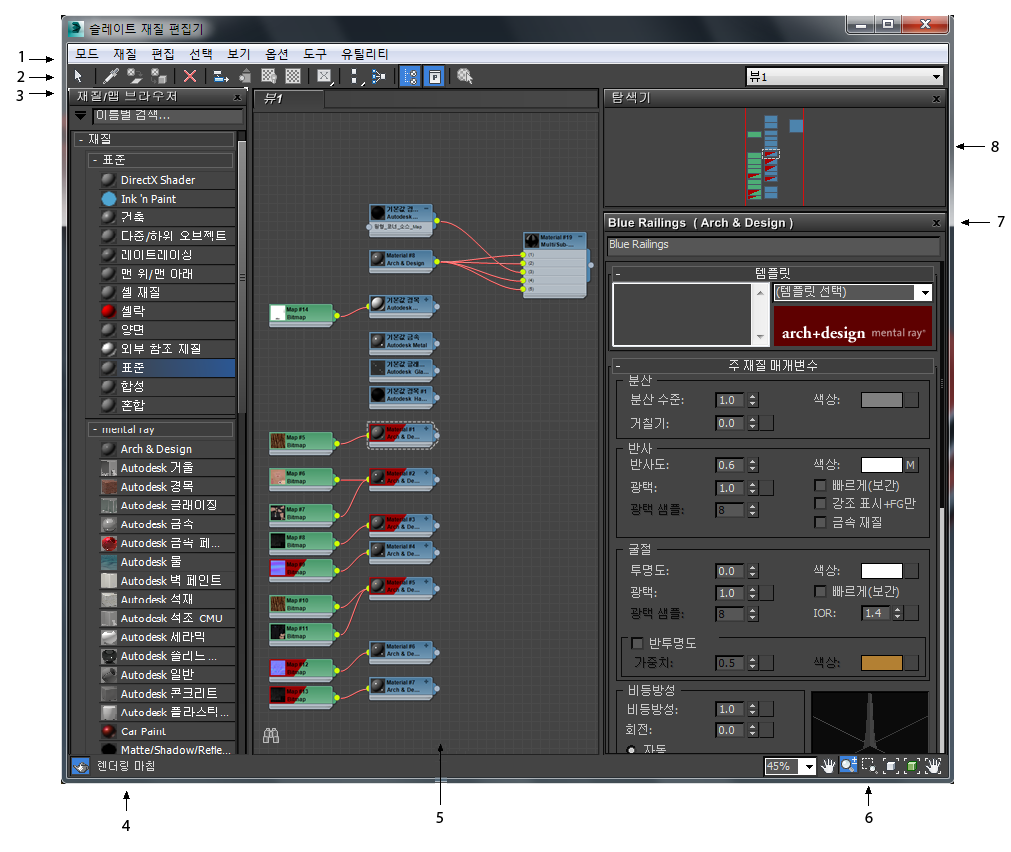Screen dimensions: 1011x852
Task: Open the 재질 menu
Action: (125, 54)
